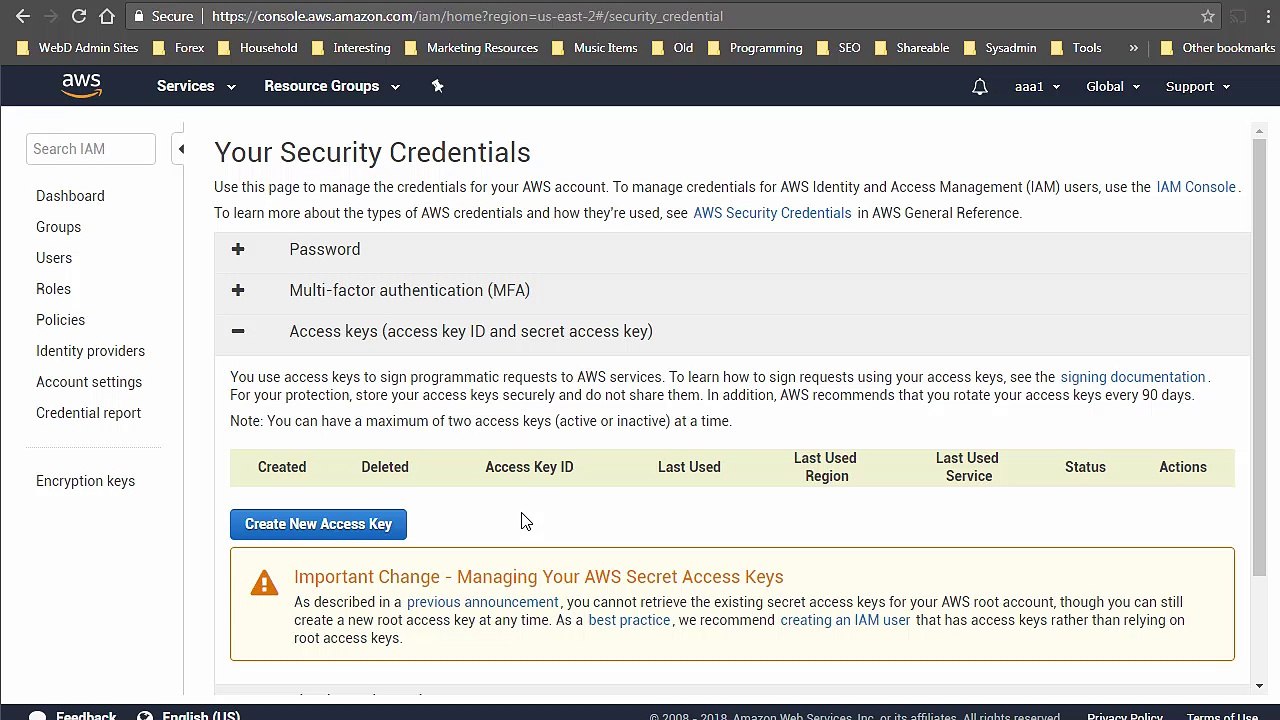The image size is (1280, 720).
Task: Open the signing documentation link
Action: pyautogui.click(x=1132, y=377)
